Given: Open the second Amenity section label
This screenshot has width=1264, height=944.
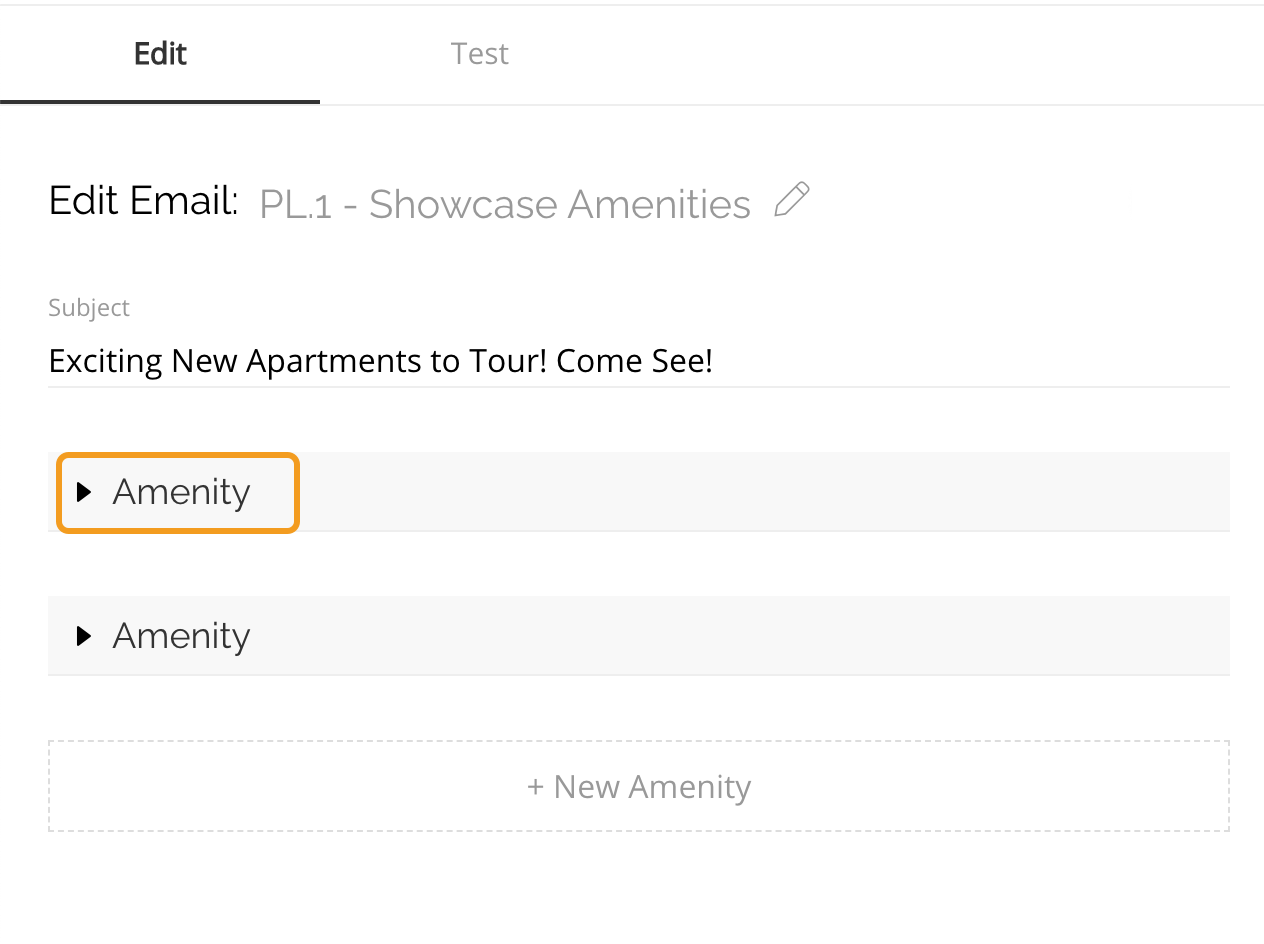Looking at the screenshot, I should point(181,636).
